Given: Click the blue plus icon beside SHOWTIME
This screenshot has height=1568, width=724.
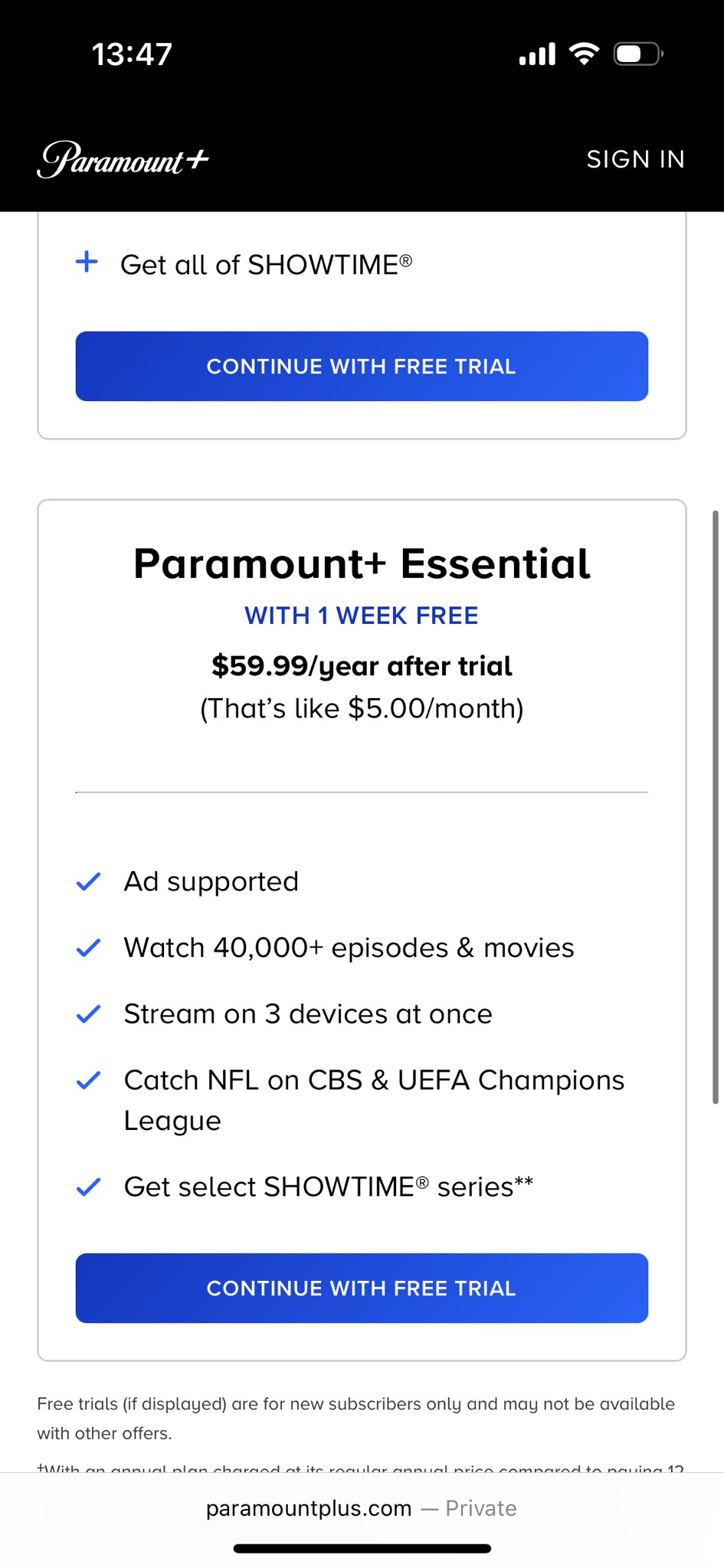Looking at the screenshot, I should pos(87,262).
